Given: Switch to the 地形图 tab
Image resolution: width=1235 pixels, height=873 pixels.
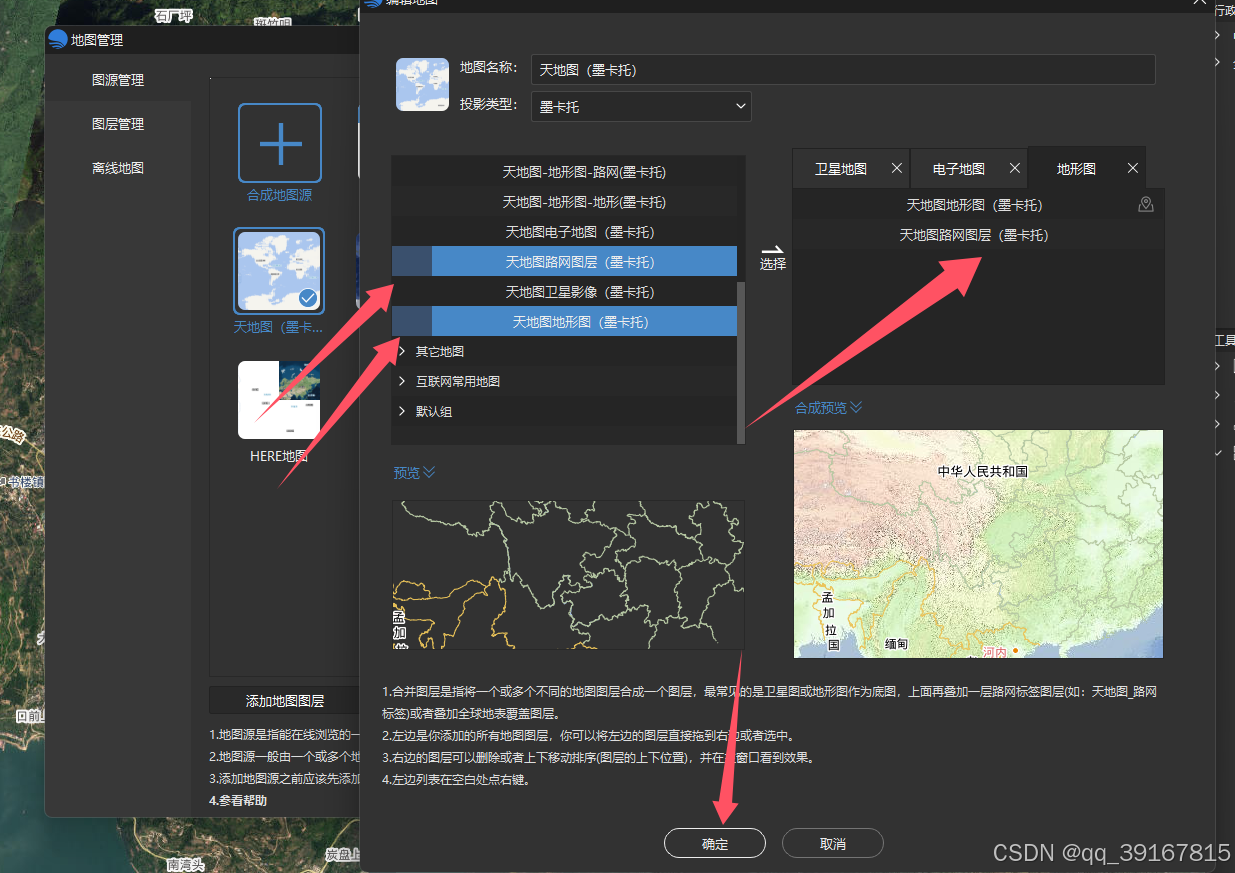Looking at the screenshot, I should 1076,169.
